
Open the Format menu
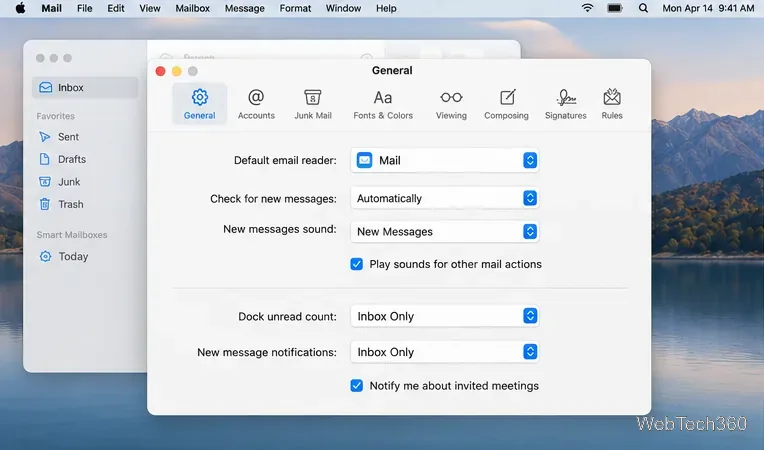295,8
